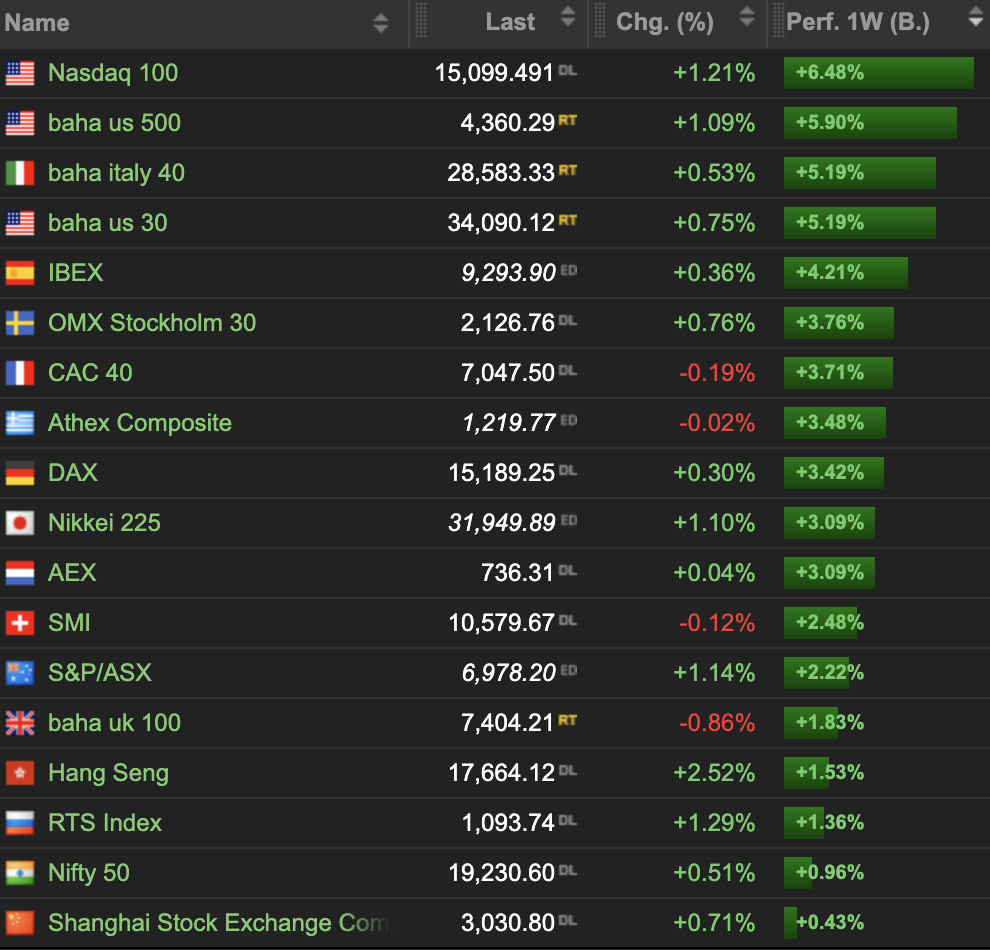Click the DL delayed badge on Nasdaq 100
This screenshot has width=990, height=950.
(x=568, y=70)
